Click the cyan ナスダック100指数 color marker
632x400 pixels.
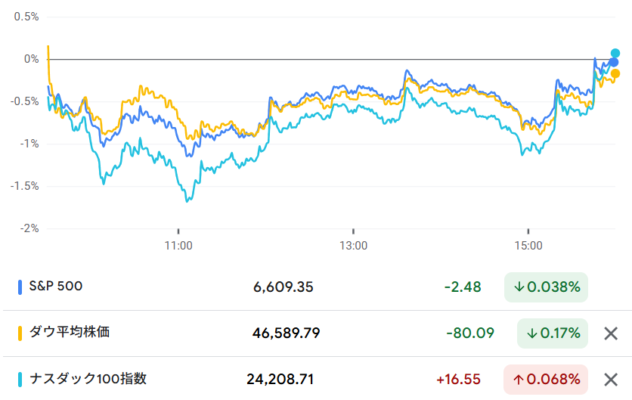tap(21, 380)
